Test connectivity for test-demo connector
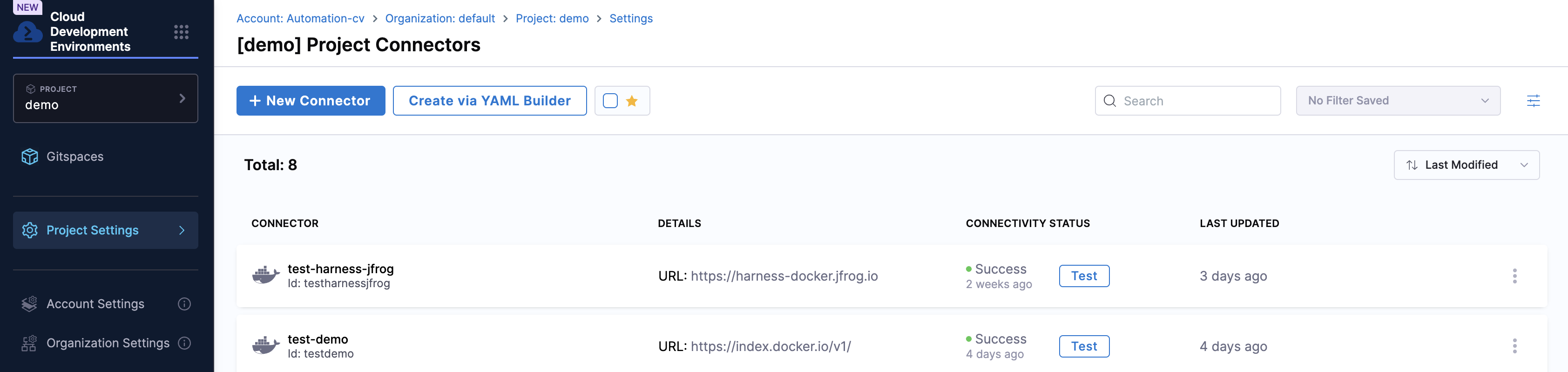Image resolution: width=1568 pixels, height=372 pixels. [x=1083, y=346]
